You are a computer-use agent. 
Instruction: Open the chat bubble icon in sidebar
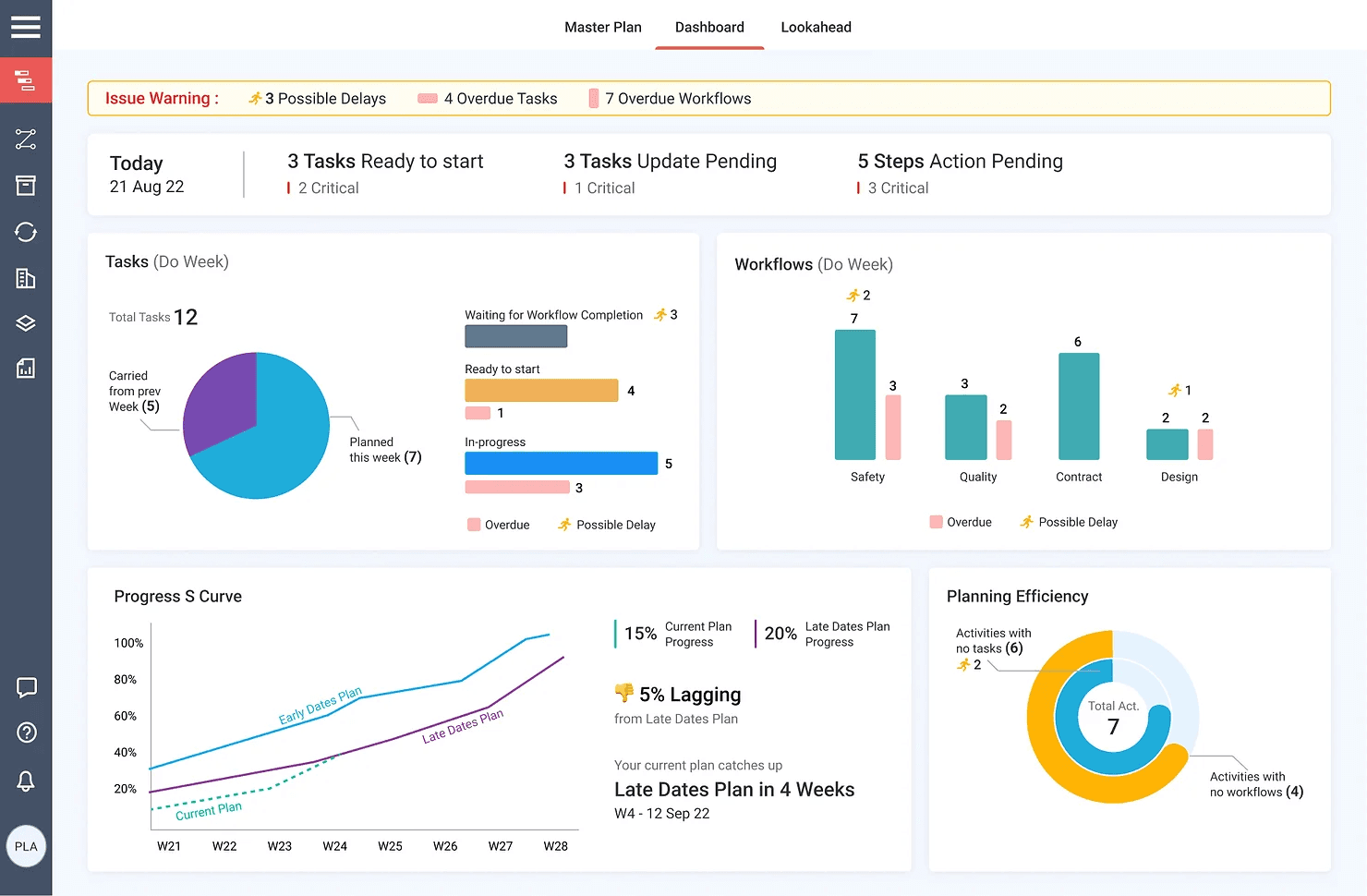tap(26, 687)
